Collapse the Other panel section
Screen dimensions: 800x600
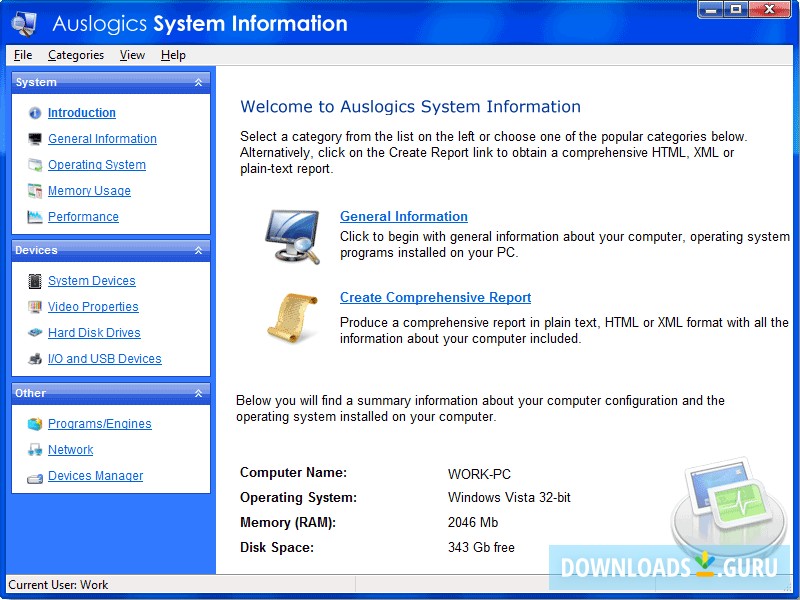[x=198, y=393]
